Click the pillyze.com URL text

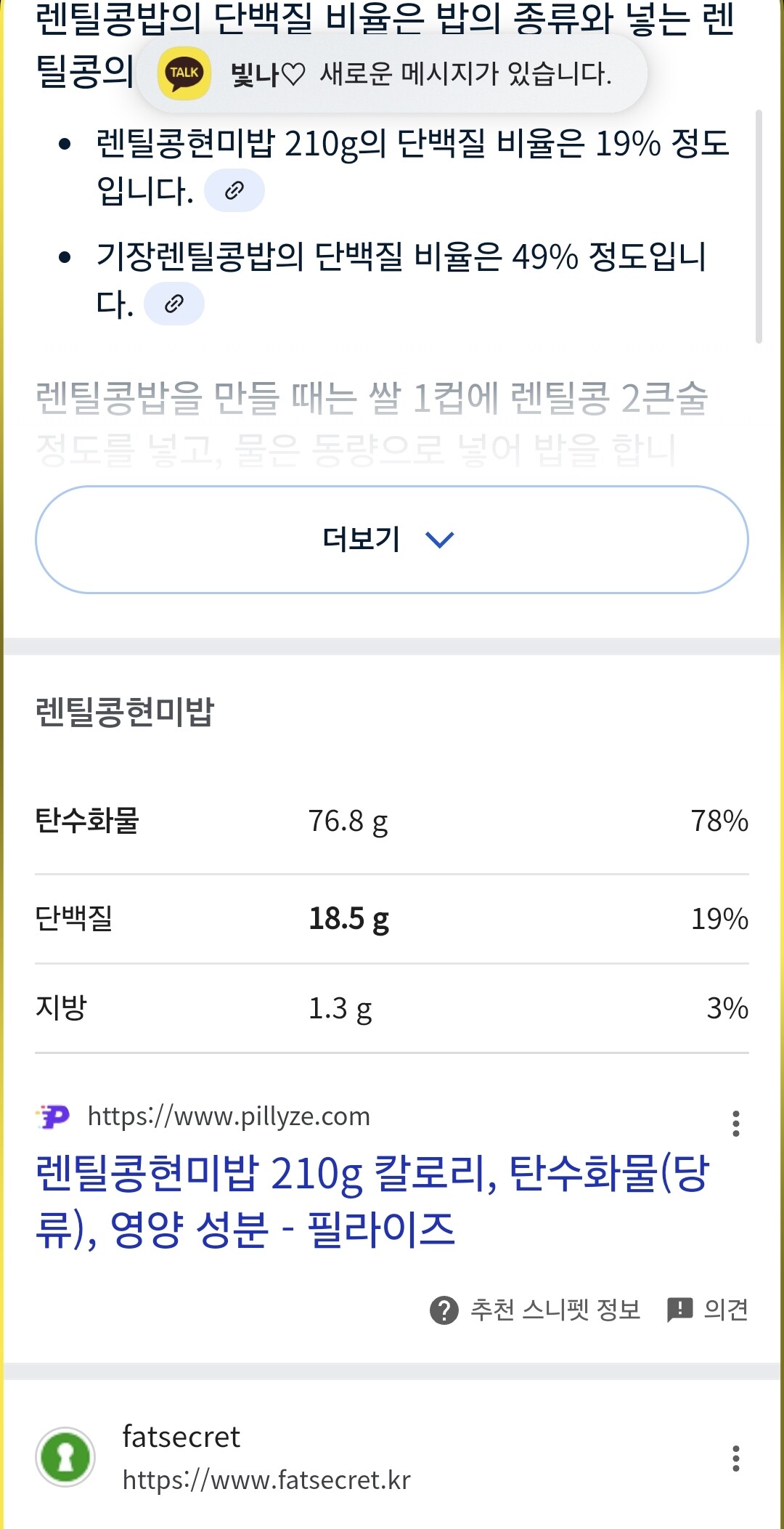click(229, 1116)
